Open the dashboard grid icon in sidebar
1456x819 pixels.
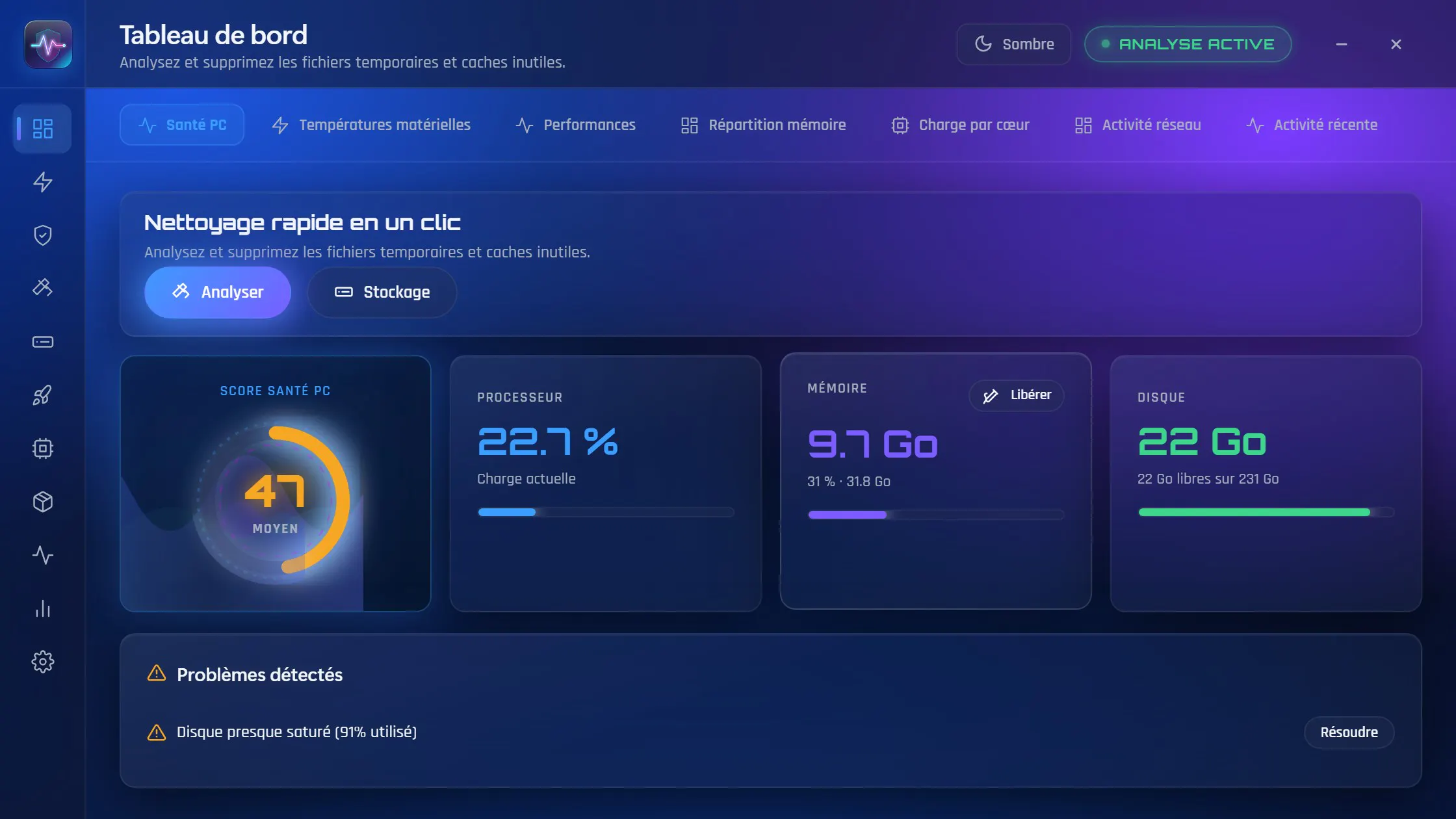42,128
